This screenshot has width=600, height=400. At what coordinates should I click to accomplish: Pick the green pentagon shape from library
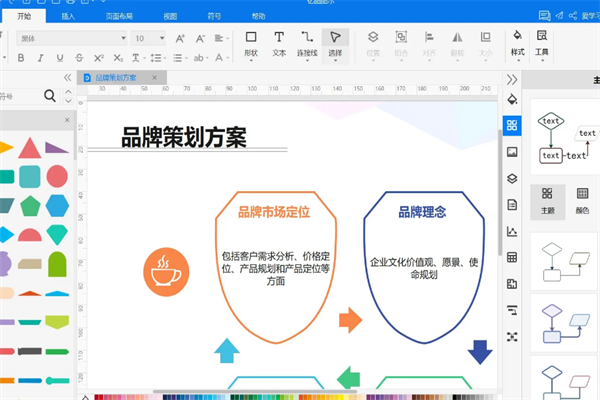30,206
